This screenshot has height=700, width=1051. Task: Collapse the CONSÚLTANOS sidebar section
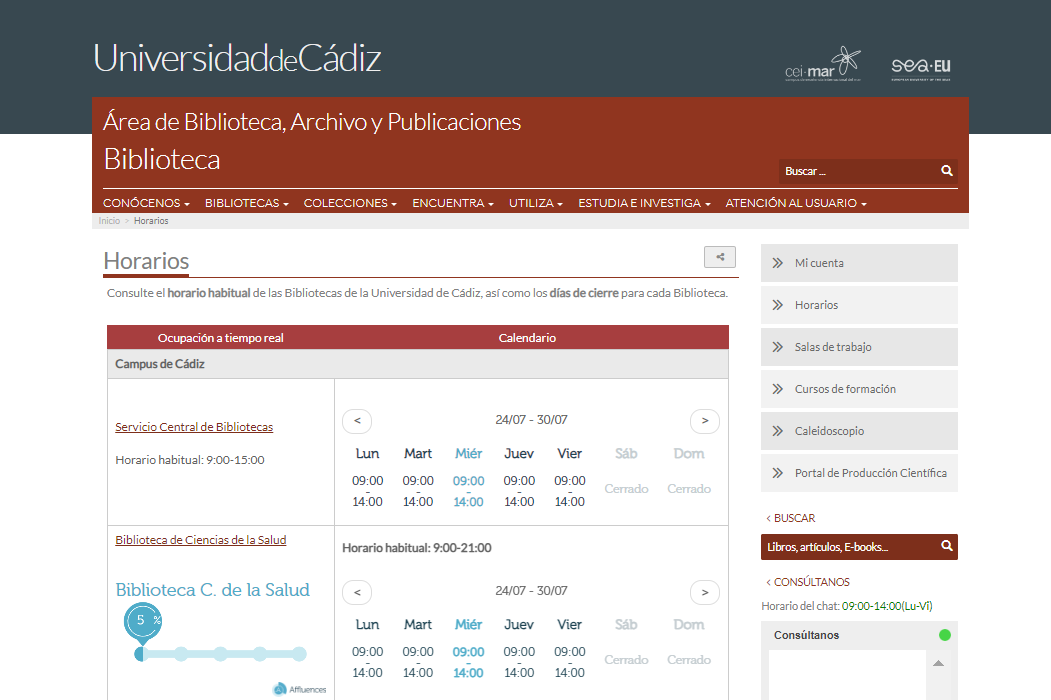click(808, 582)
